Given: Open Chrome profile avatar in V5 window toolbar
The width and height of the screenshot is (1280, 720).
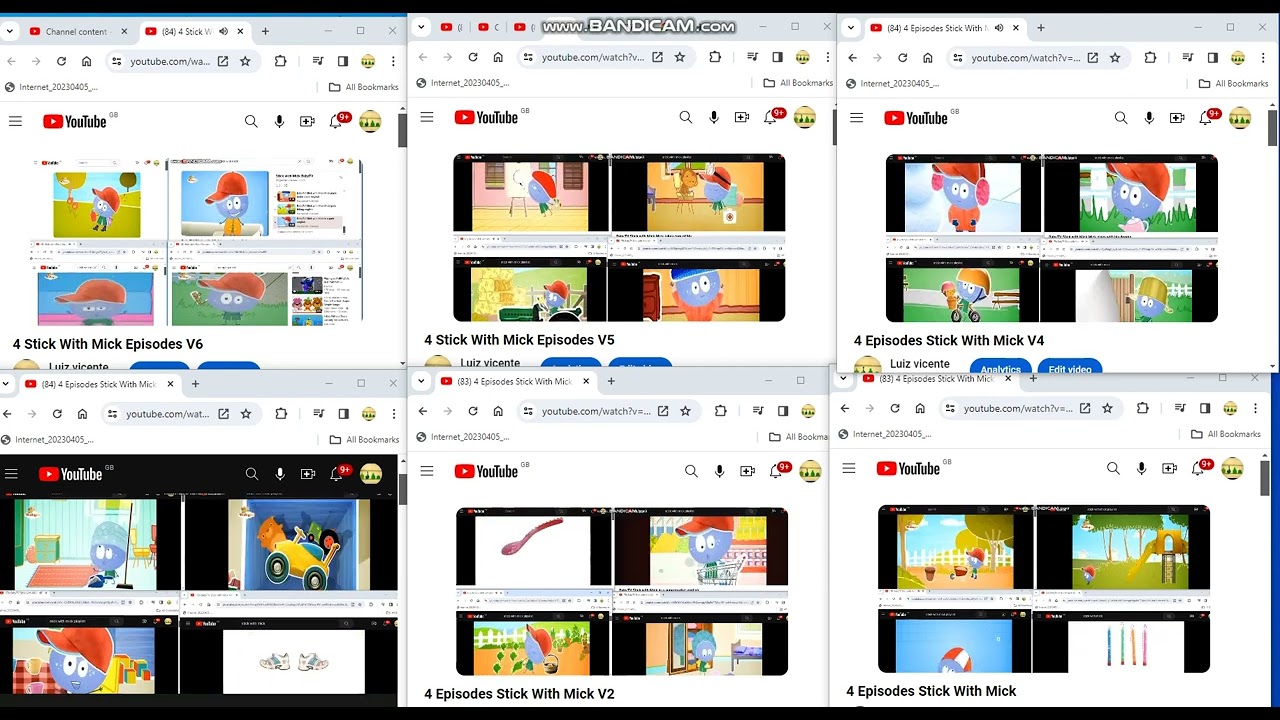Looking at the screenshot, I should click(x=803, y=57).
